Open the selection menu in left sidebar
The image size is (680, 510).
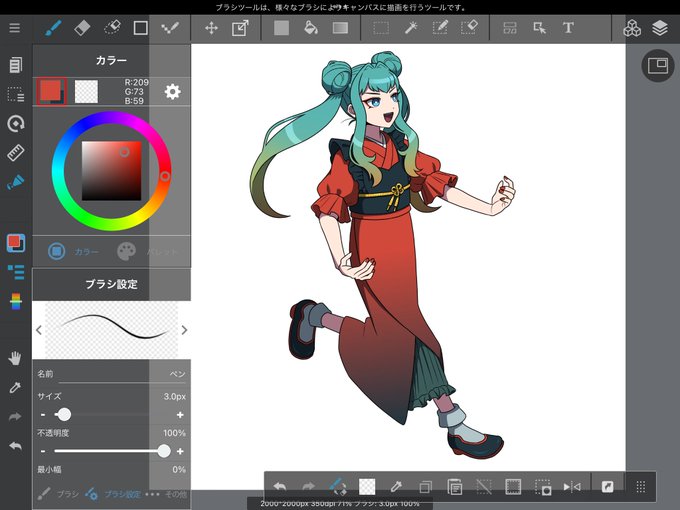pyautogui.click(x=16, y=94)
